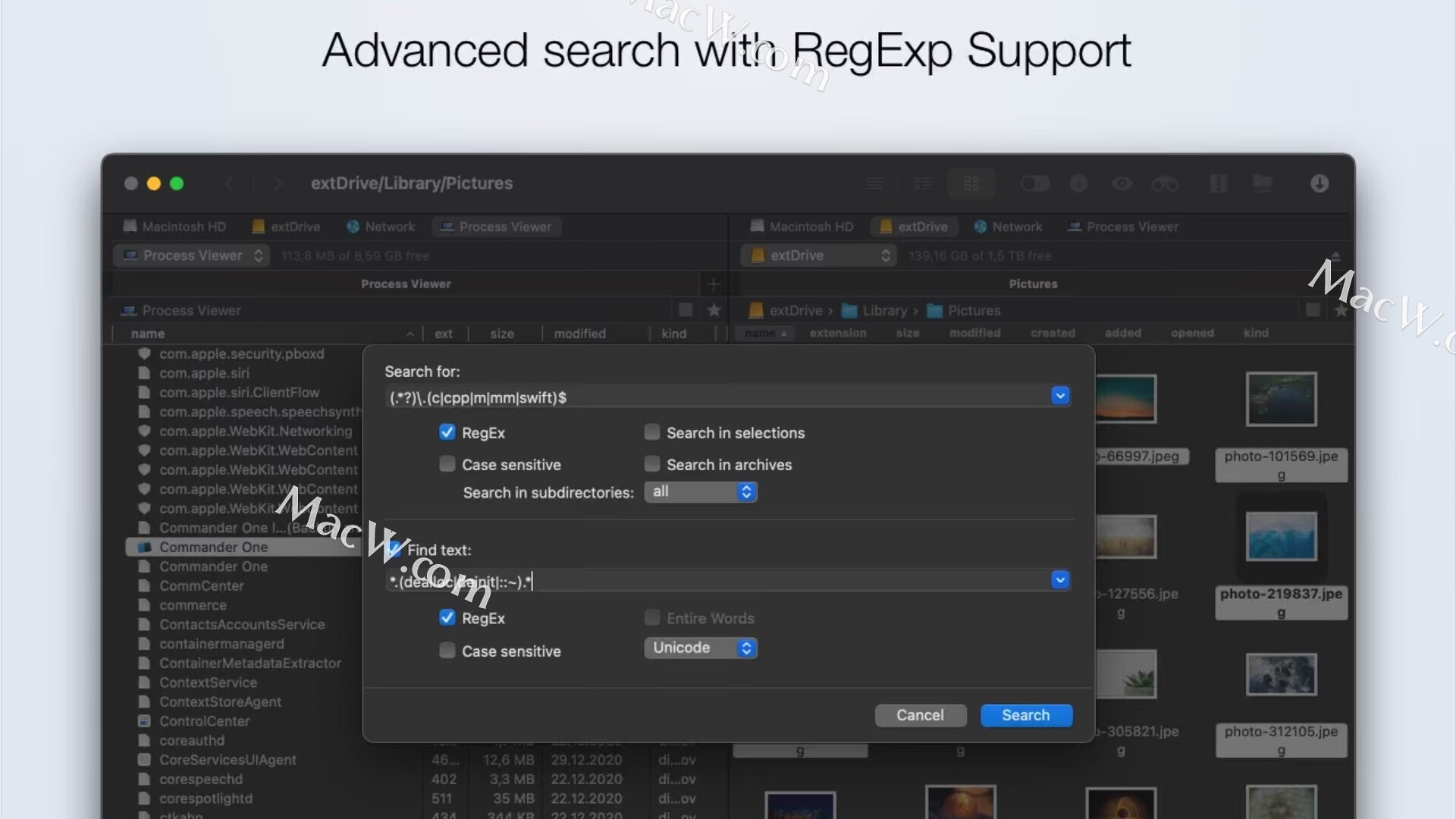This screenshot has height=819, width=1456.
Task: Select extDrive tab in left panel
Action: (286, 227)
